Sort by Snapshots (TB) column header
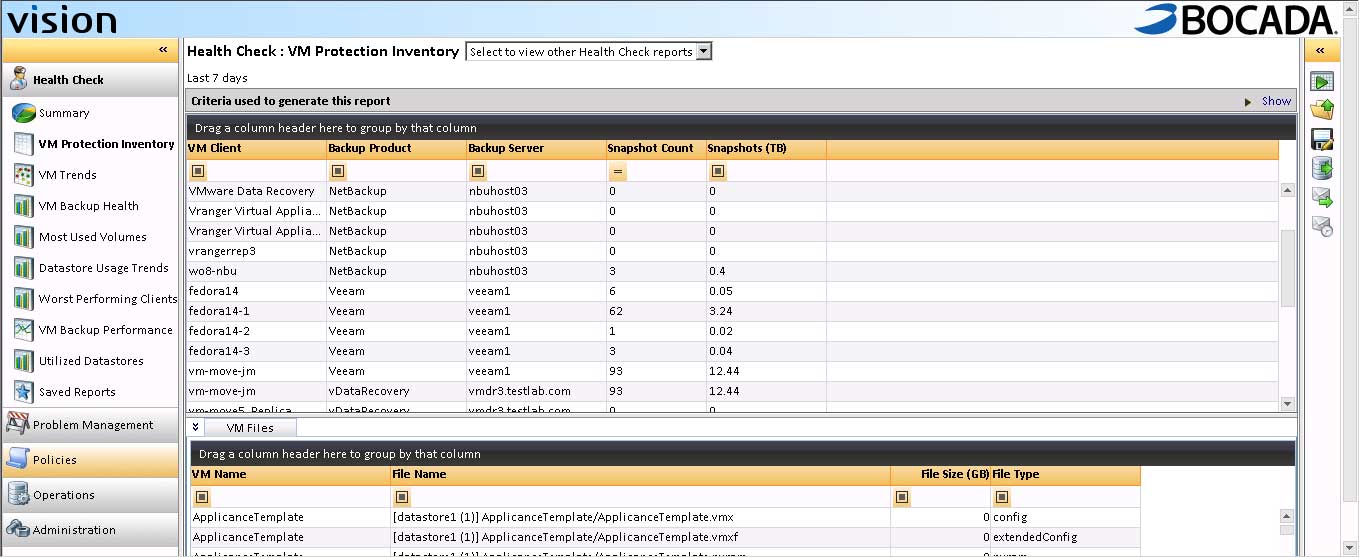Viewport: 1359px width, 557px height. (x=766, y=149)
